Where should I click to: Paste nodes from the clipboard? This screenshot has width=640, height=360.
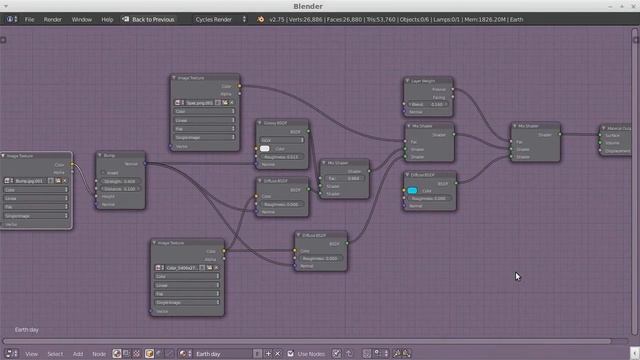click(x=406, y=353)
